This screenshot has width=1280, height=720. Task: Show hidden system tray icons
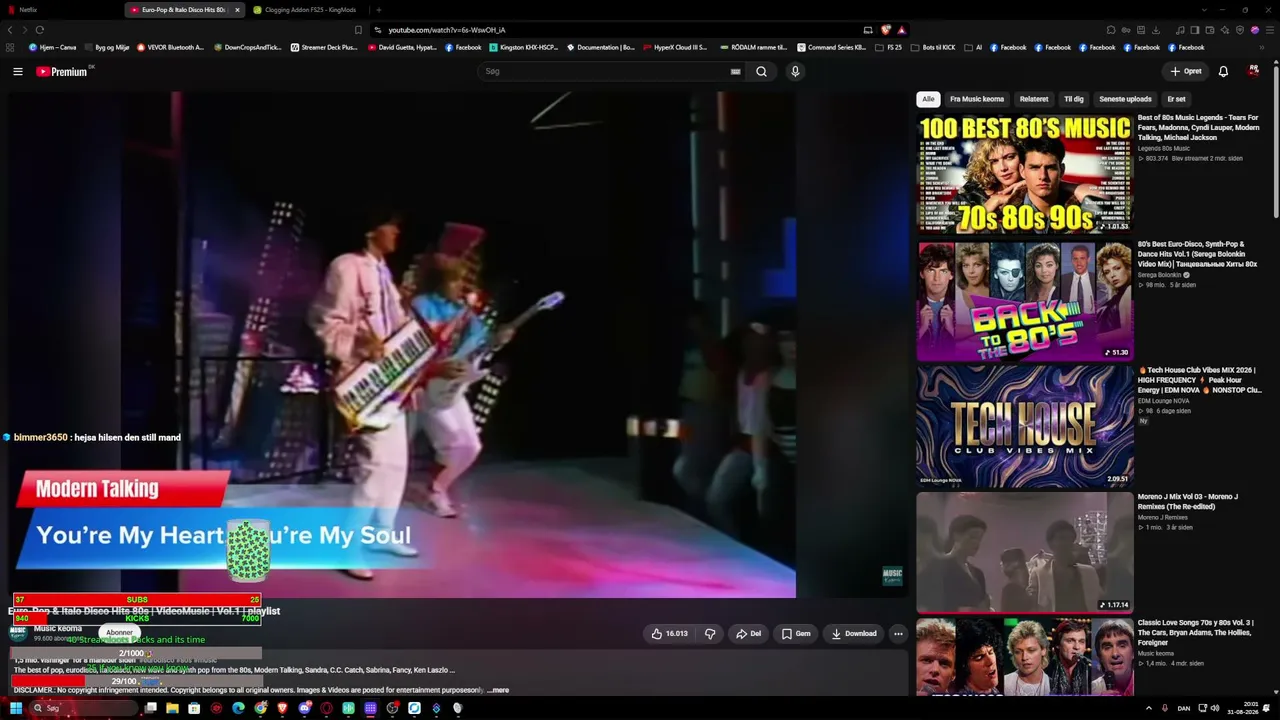click(x=1148, y=708)
